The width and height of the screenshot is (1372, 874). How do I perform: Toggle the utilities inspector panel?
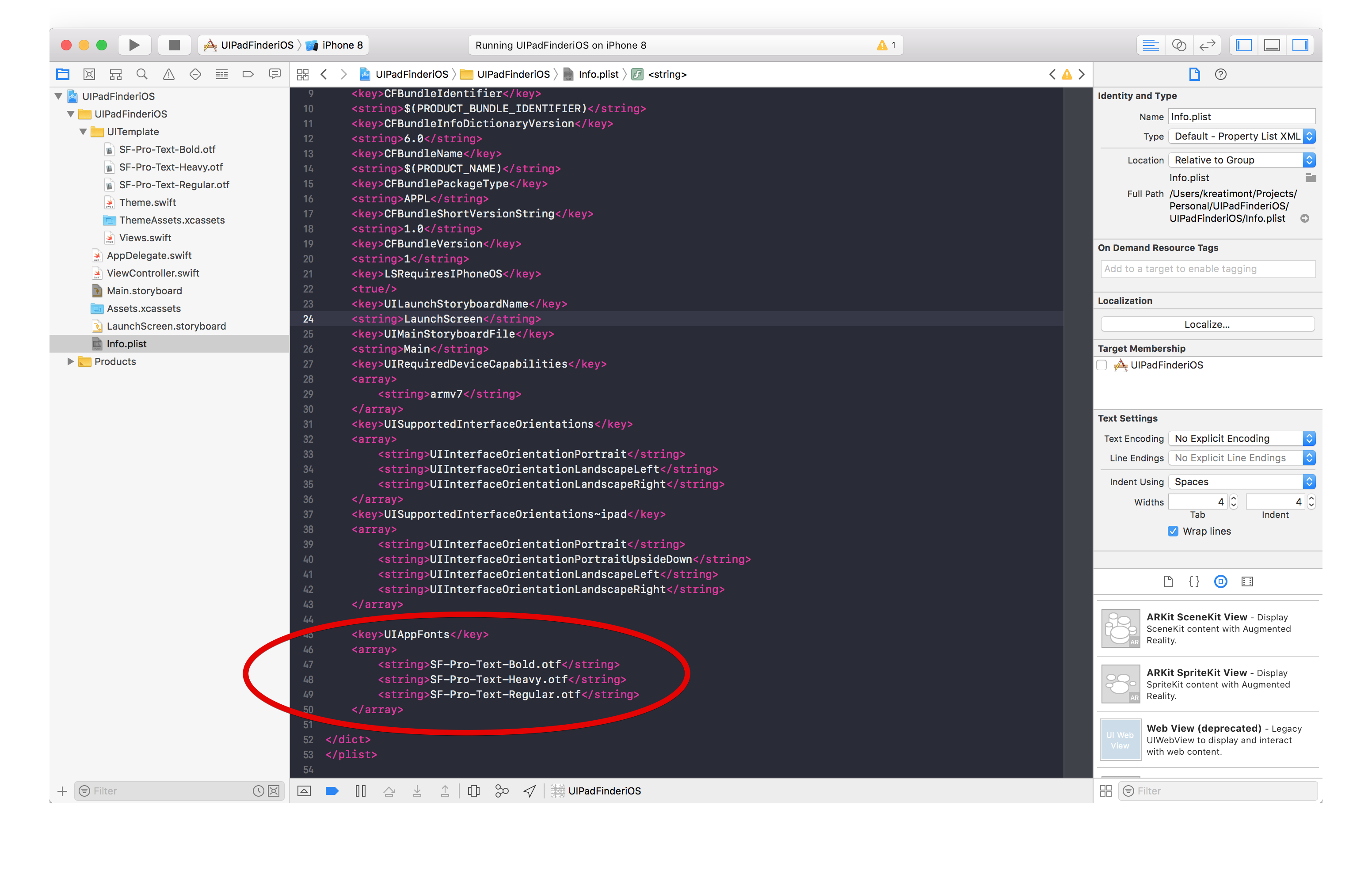tap(1300, 45)
